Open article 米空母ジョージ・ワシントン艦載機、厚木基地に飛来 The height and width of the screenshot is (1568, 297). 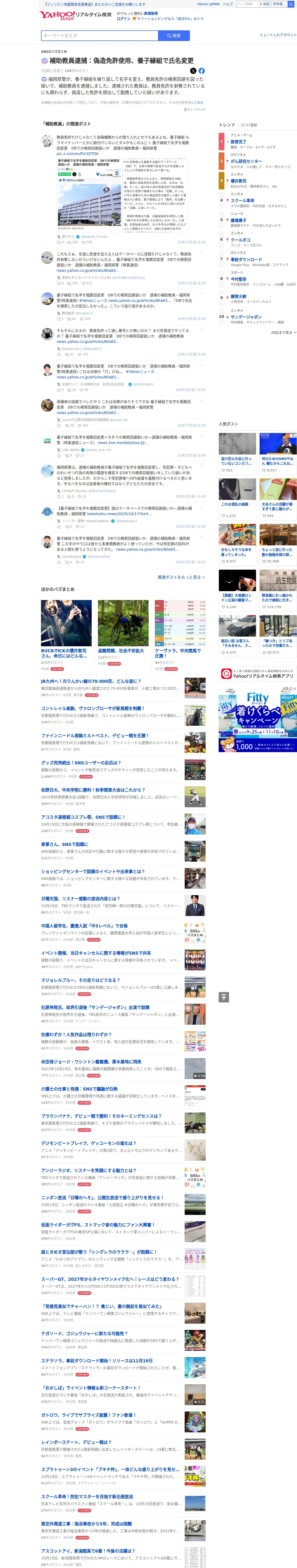pyautogui.click(x=91, y=1062)
